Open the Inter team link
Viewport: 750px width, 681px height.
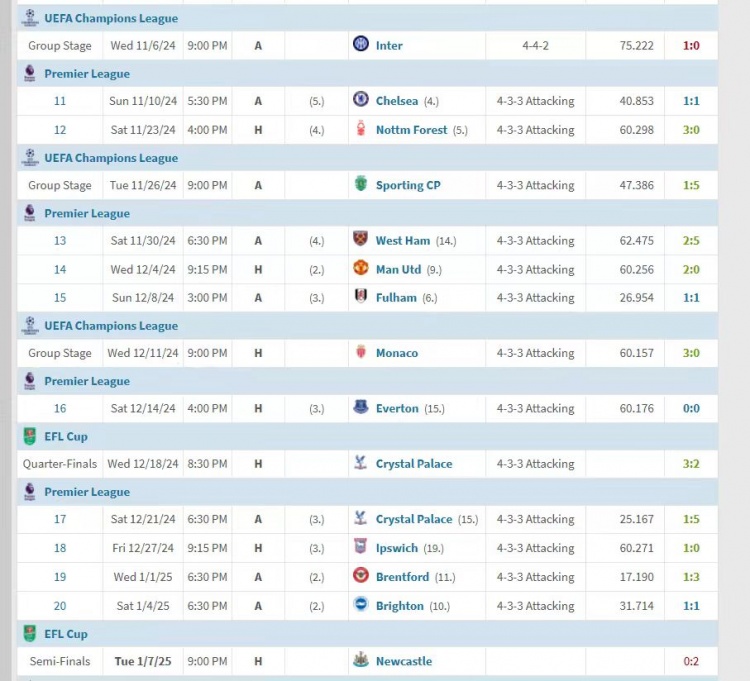tap(389, 45)
